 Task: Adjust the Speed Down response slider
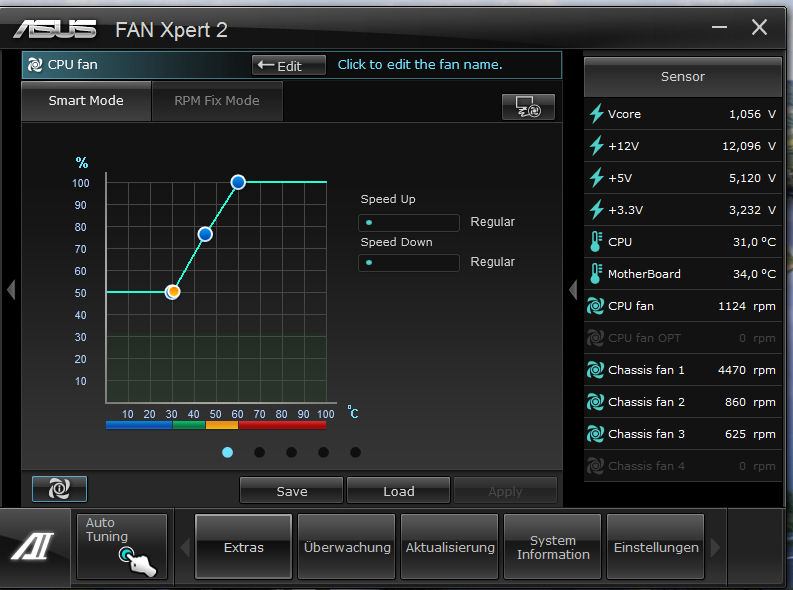pyautogui.click(x=409, y=262)
